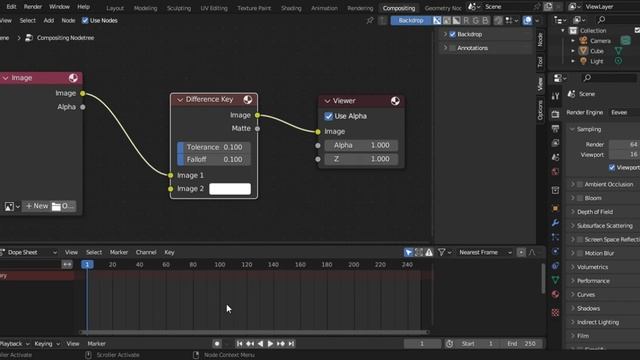Expand the Depth of Field panel

coord(572,212)
